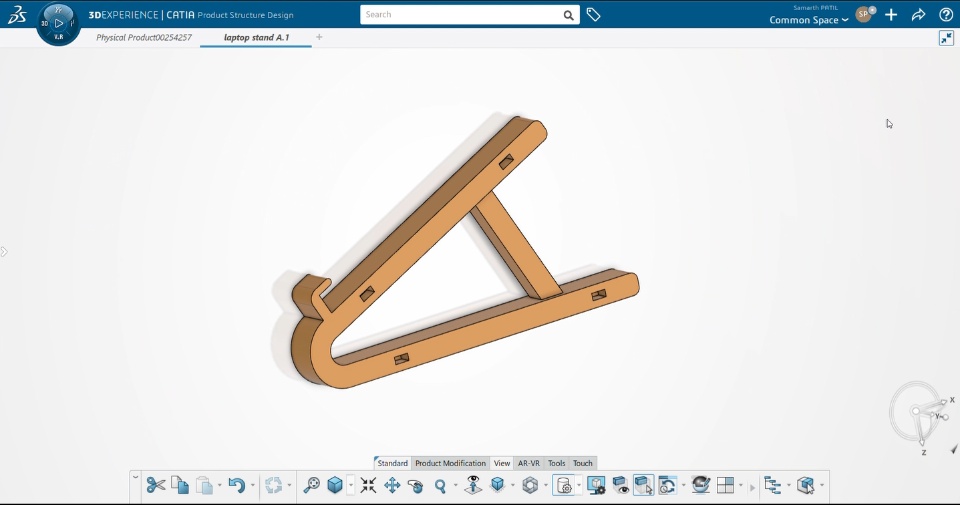
Task: Click the SP user avatar
Action: click(864, 14)
